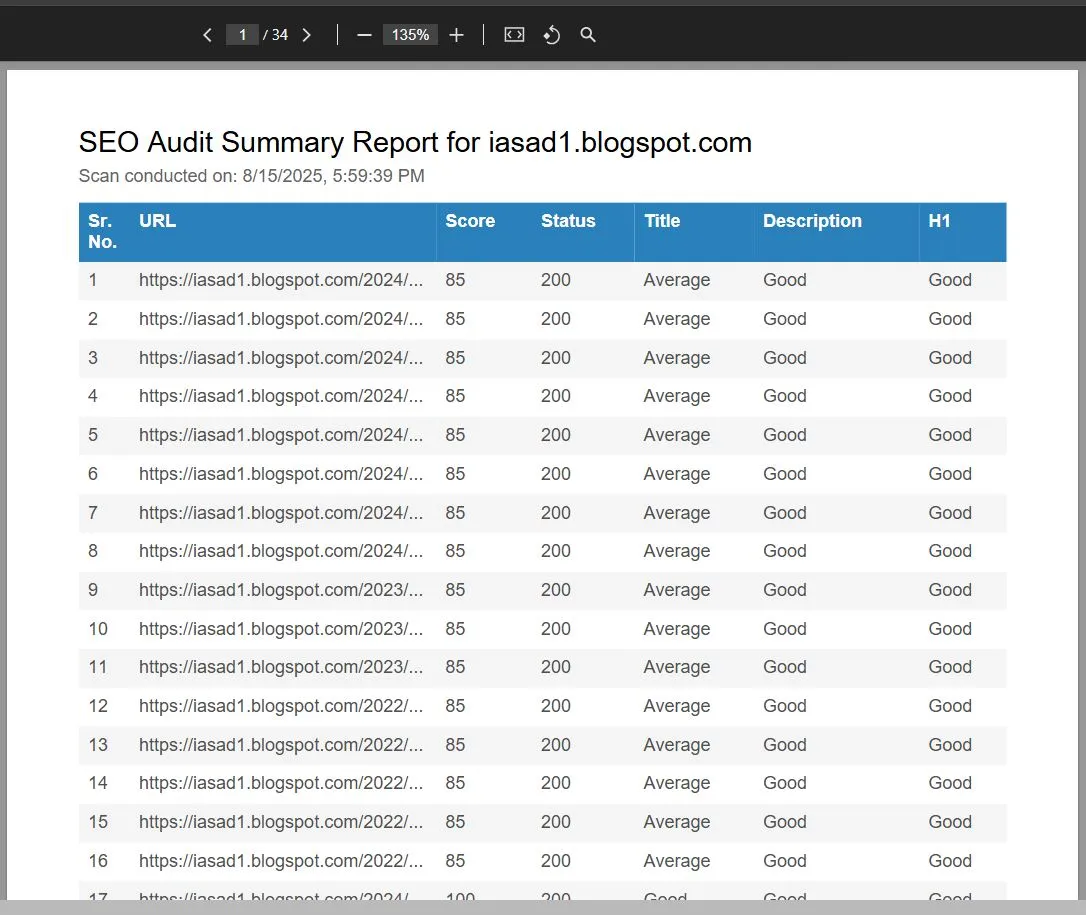Open document search with the magnifier icon
Viewport: 1086px width, 915px height.
click(x=587, y=34)
